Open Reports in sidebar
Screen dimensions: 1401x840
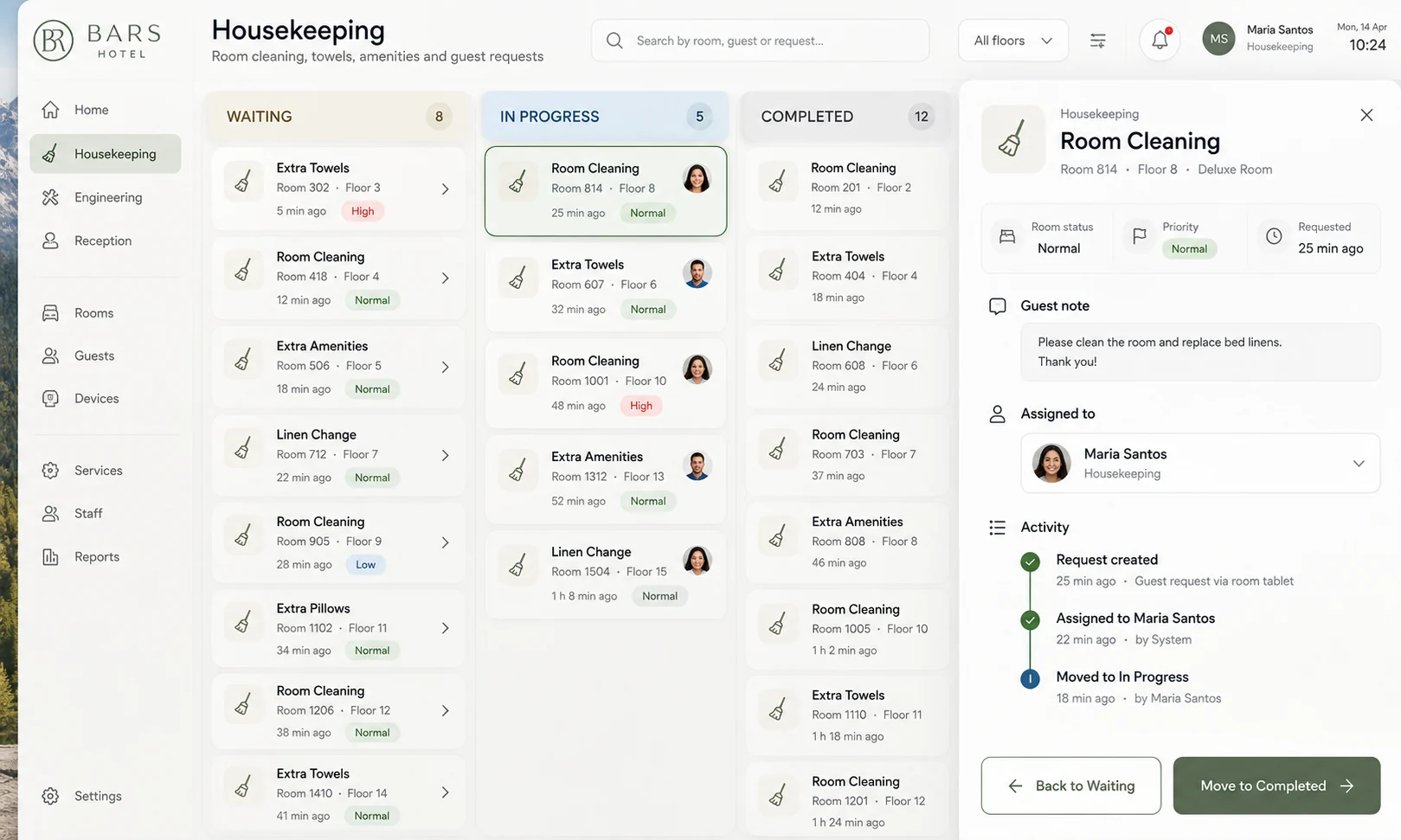tap(106, 557)
